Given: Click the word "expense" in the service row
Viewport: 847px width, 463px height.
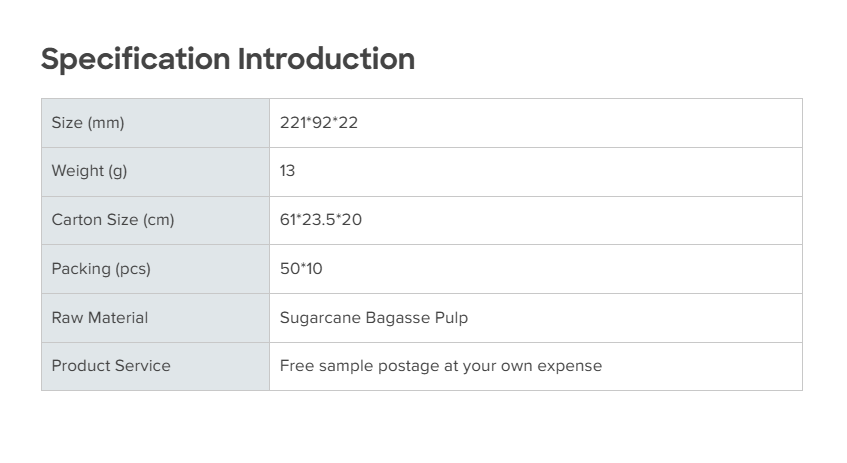Looking at the screenshot, I should pos(569,367).
